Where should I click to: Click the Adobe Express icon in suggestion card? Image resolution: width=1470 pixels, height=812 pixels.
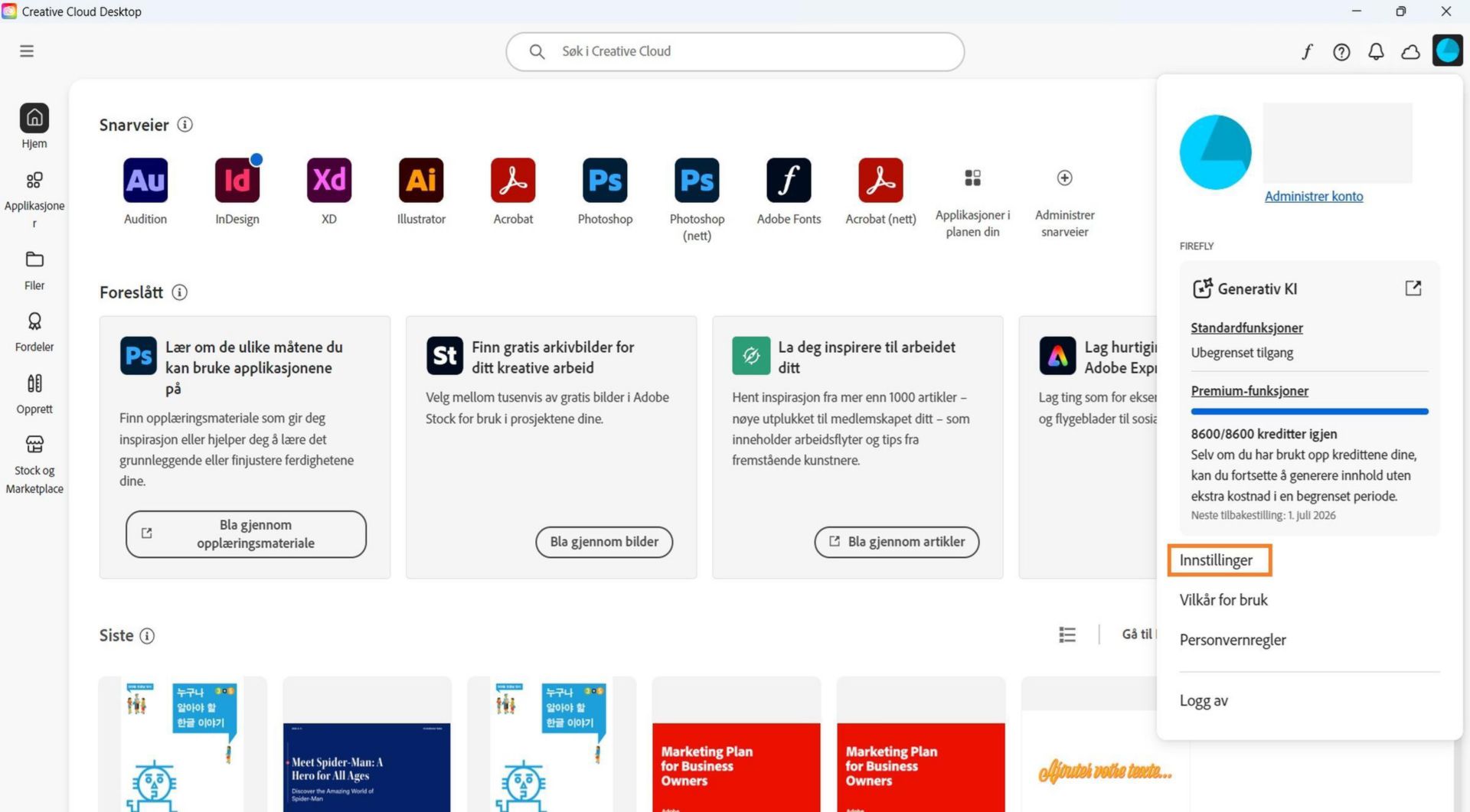(x=1057, y=356)
